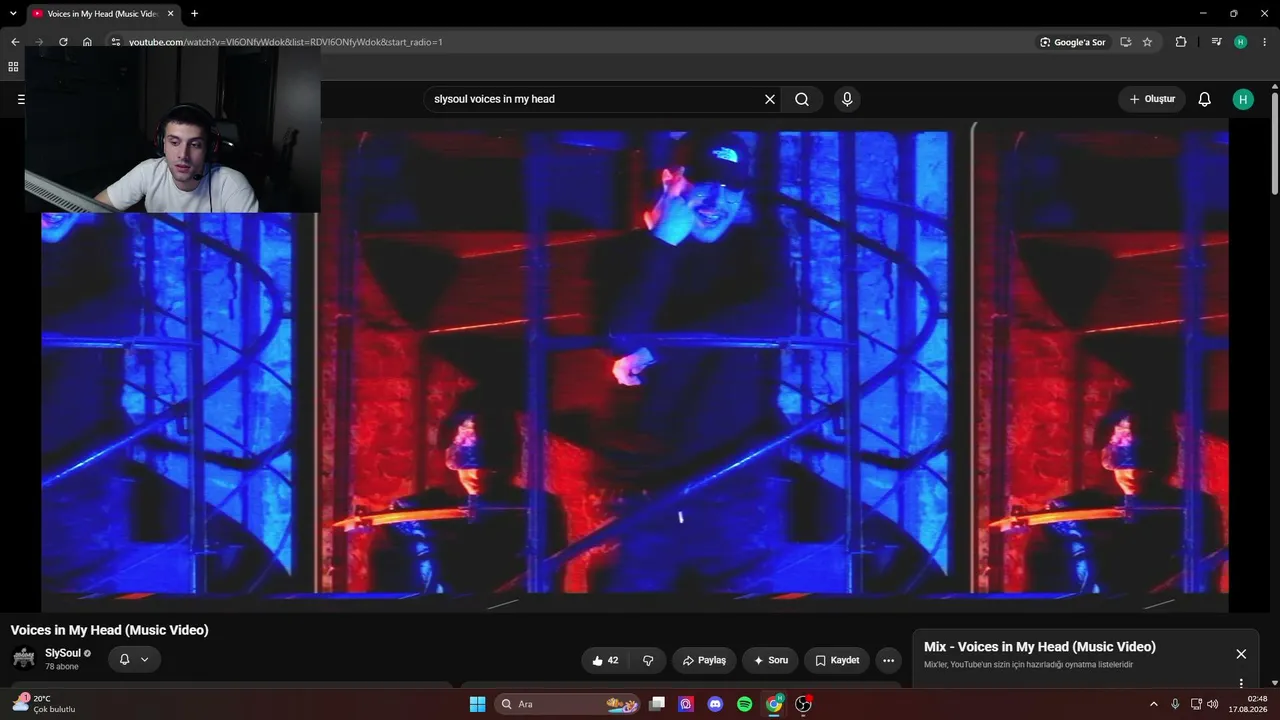The height and width of the screenshot is (720, 1280).
Task: Click the 'Voices in My Head (Music Video)' video title
Action: point(110,630)
